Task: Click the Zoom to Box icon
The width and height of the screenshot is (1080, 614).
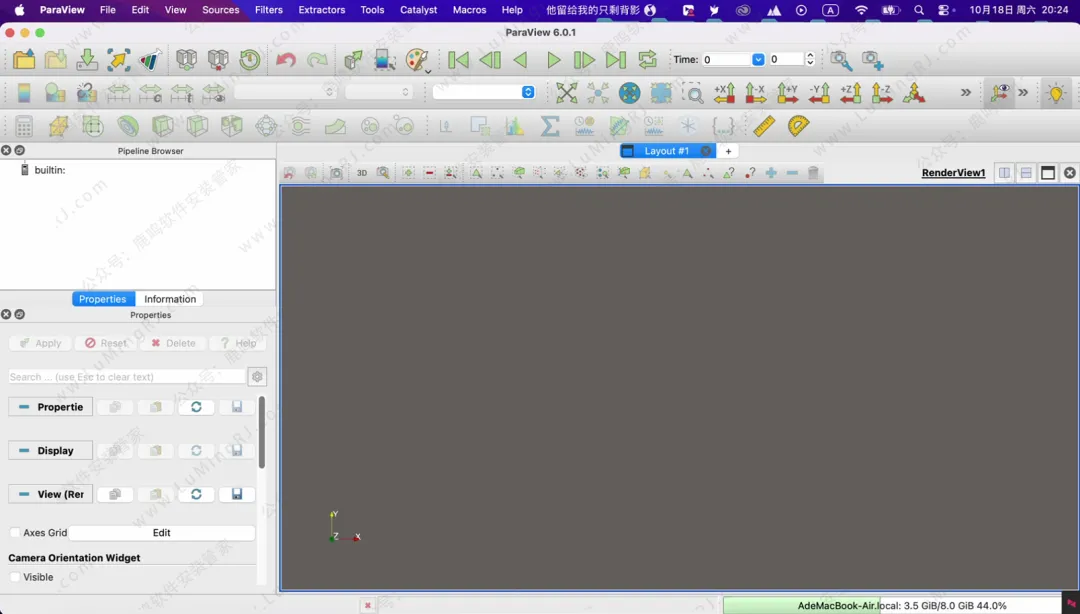Action: pyautogui.click(x=692, y=93)
